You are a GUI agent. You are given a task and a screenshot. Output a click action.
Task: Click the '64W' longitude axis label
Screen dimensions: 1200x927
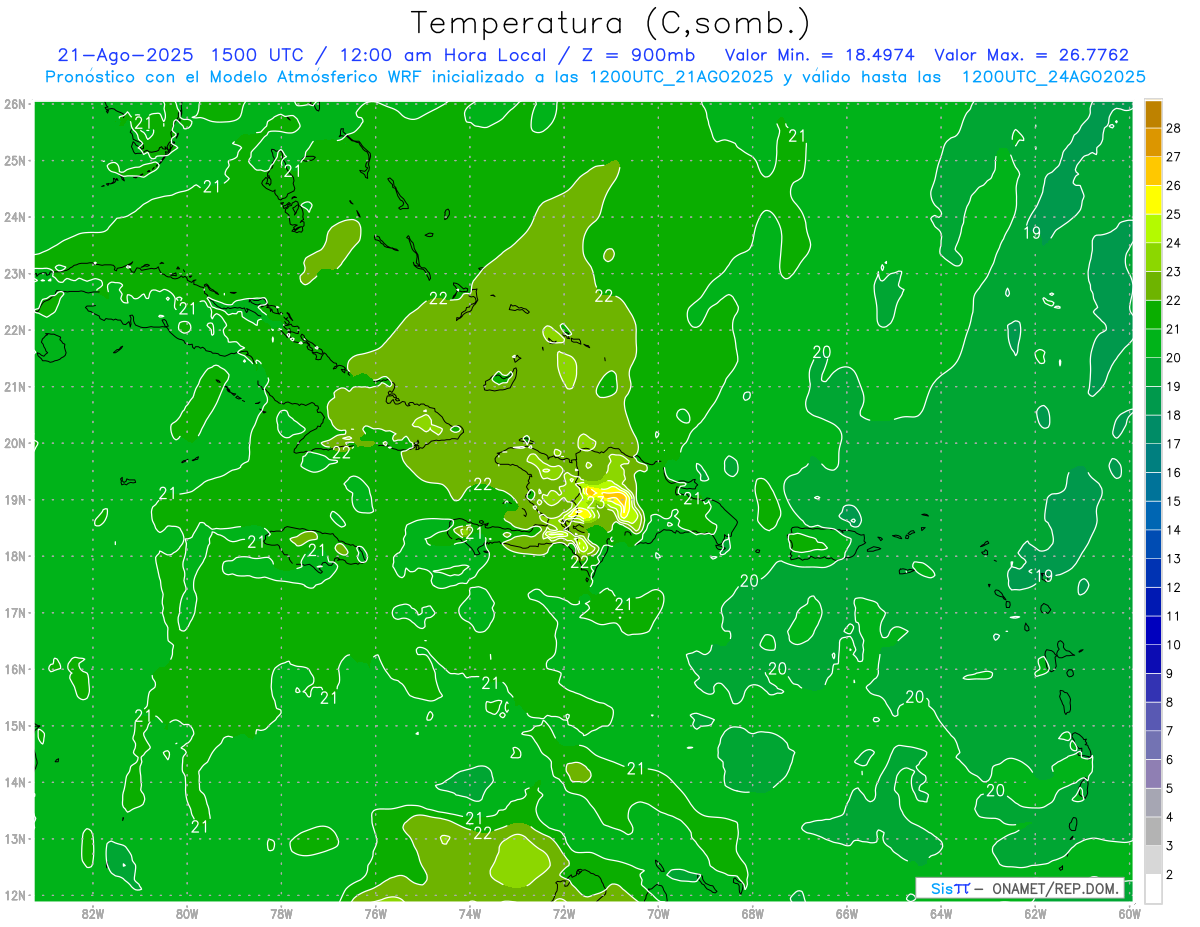point(941,913)
